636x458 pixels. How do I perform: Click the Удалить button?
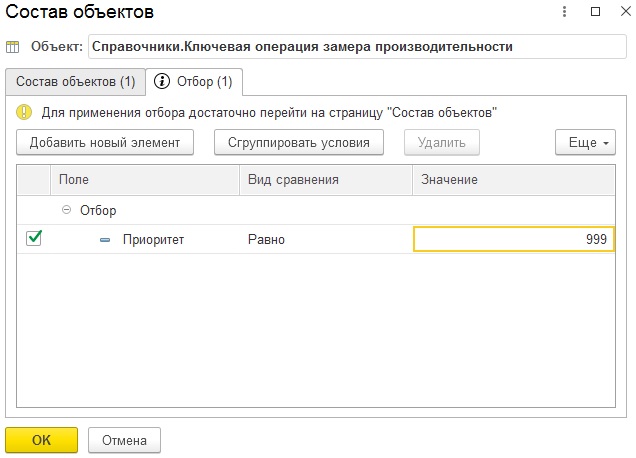(x=441, y=143)
